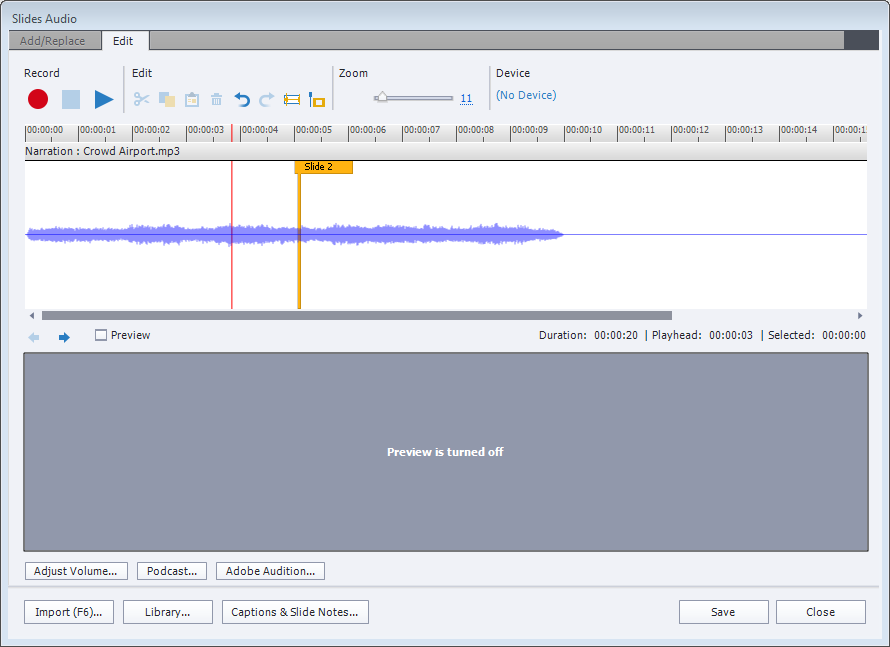Viewport: 890px width, 647px height.
Task: Select the Slide 2 marker on the timeline
Action: click(x=322, y=167)
